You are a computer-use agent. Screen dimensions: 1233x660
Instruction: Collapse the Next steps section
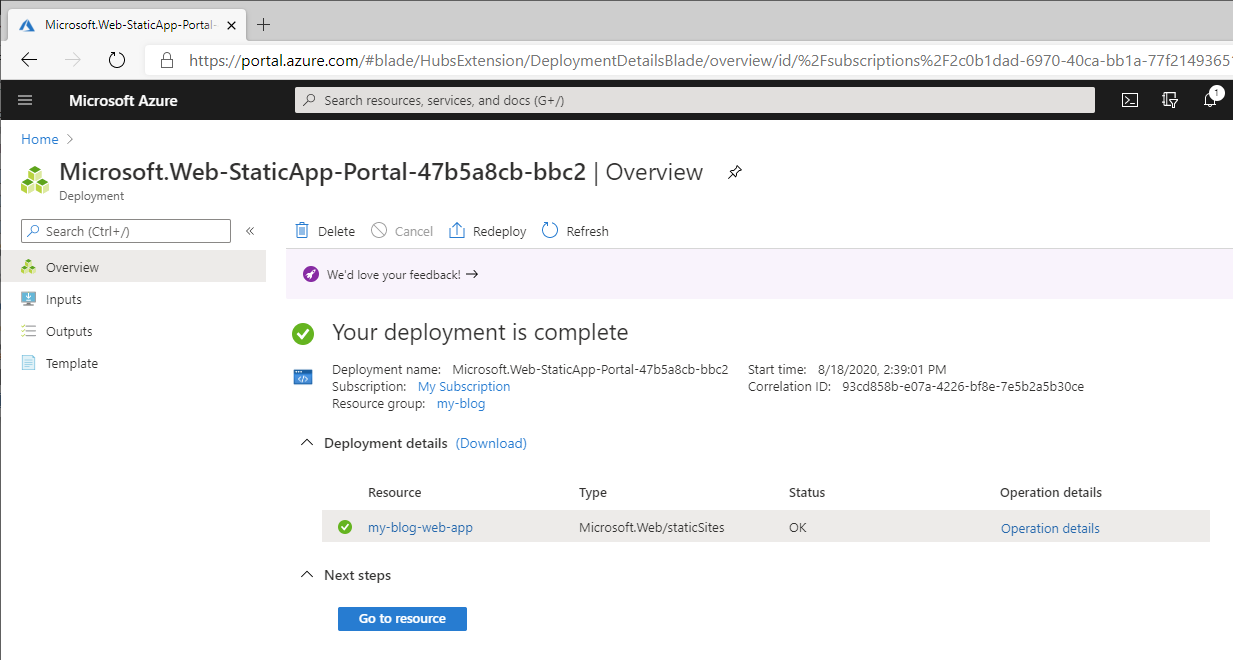307,574
